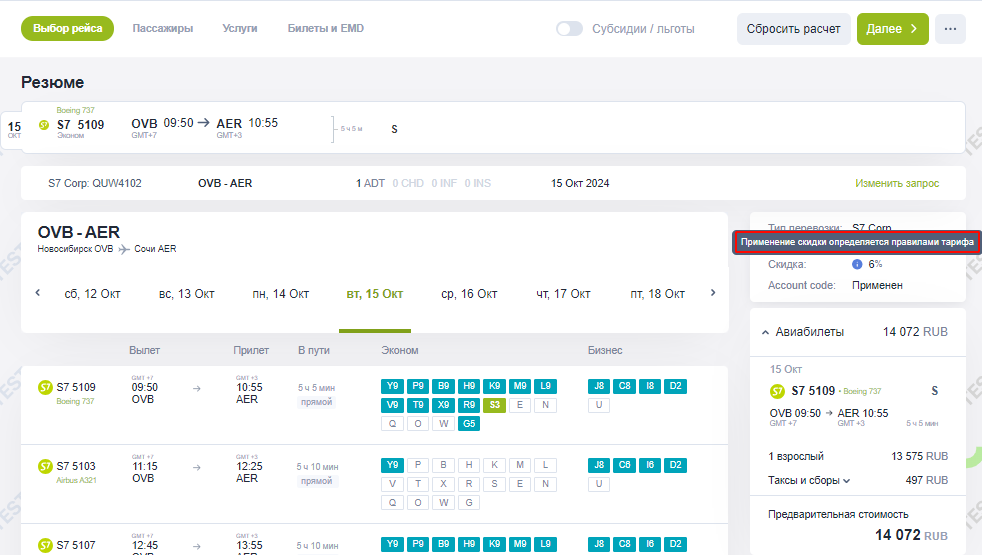
Task: Choose business class J8 on S7 5107
Action: pos(599,544)
